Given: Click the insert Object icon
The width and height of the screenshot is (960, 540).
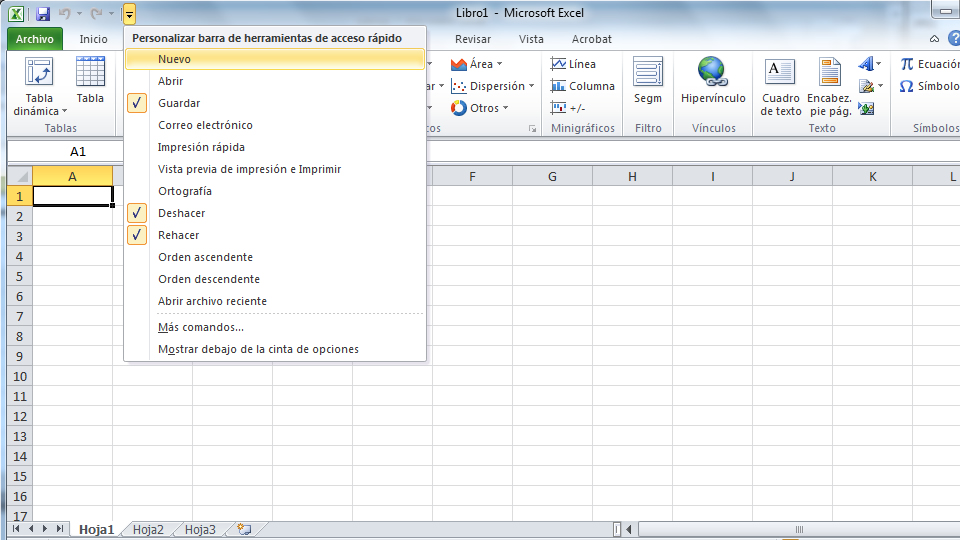Looking at the screenshot, I should [x=866, y=109].
